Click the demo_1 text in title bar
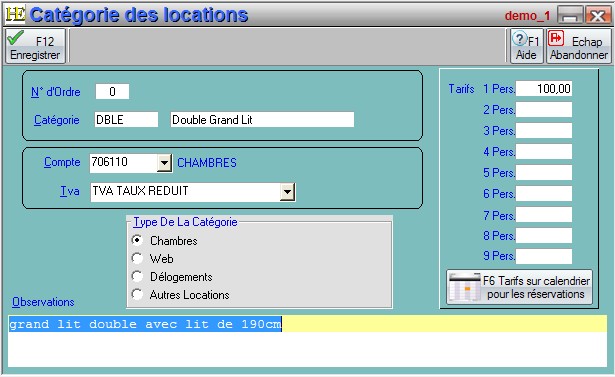 528,16
